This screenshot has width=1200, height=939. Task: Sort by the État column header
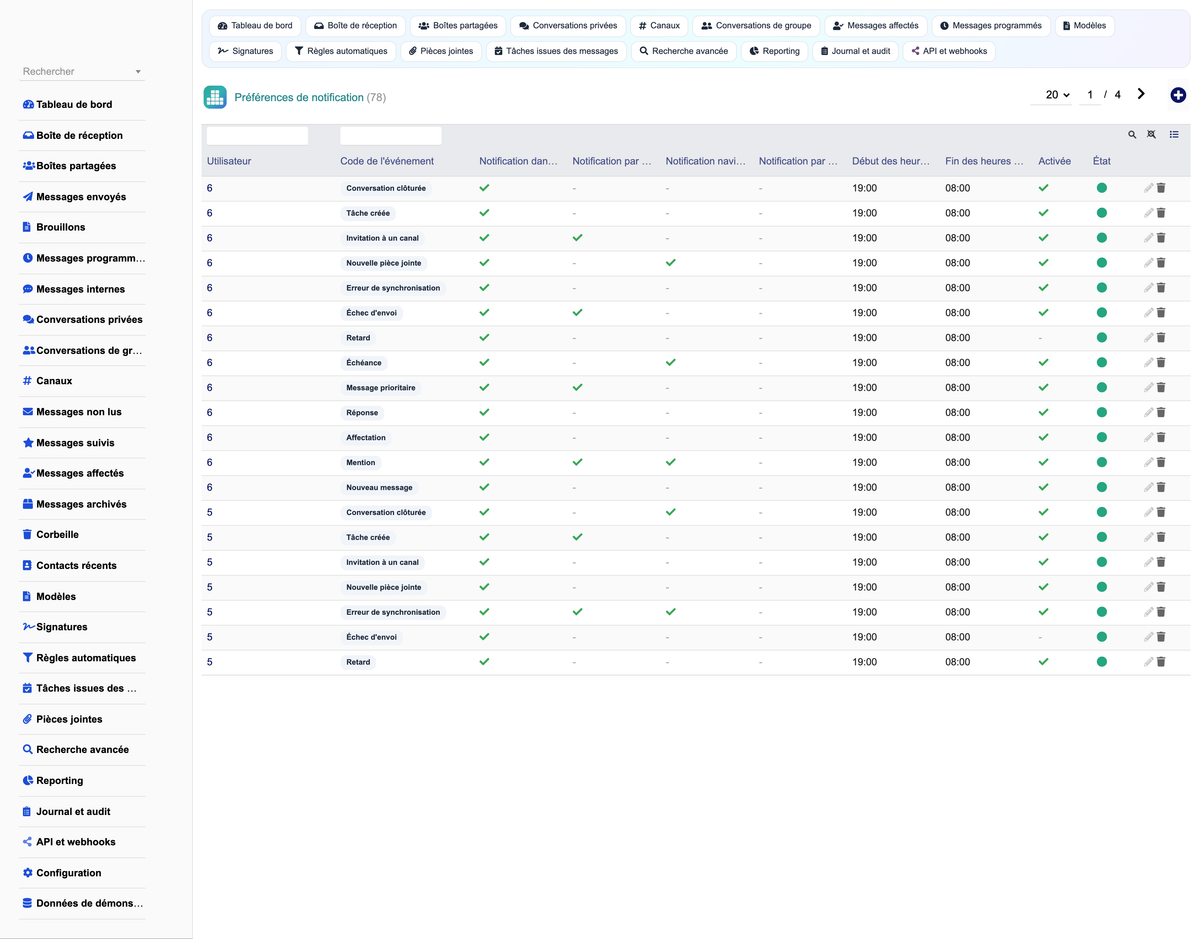point(1101,161)
